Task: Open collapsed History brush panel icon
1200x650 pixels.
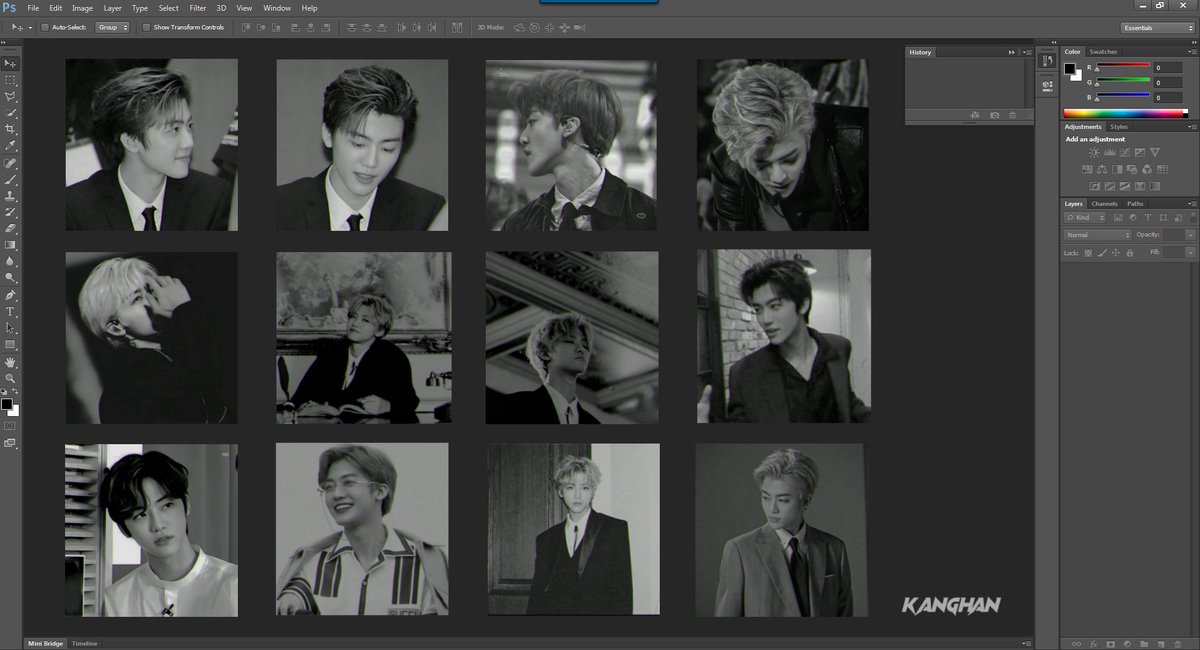Action: click(1047, 61)
